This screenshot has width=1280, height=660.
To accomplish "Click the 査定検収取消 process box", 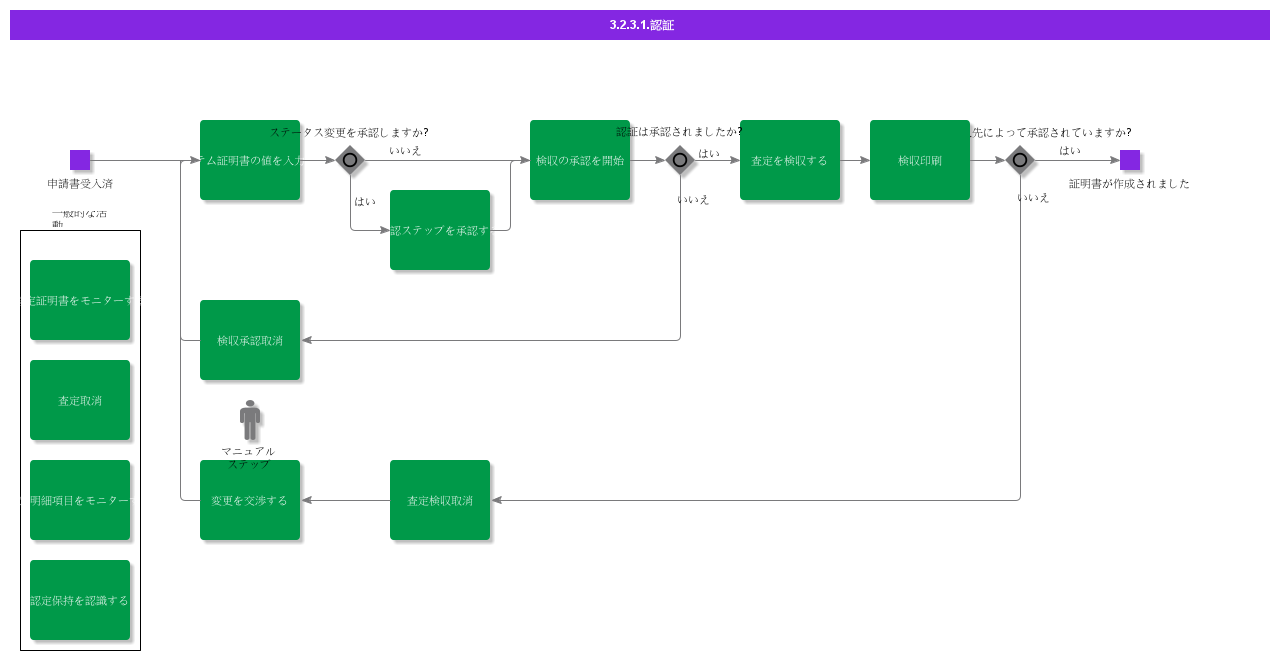I will [x=440, y=500].
